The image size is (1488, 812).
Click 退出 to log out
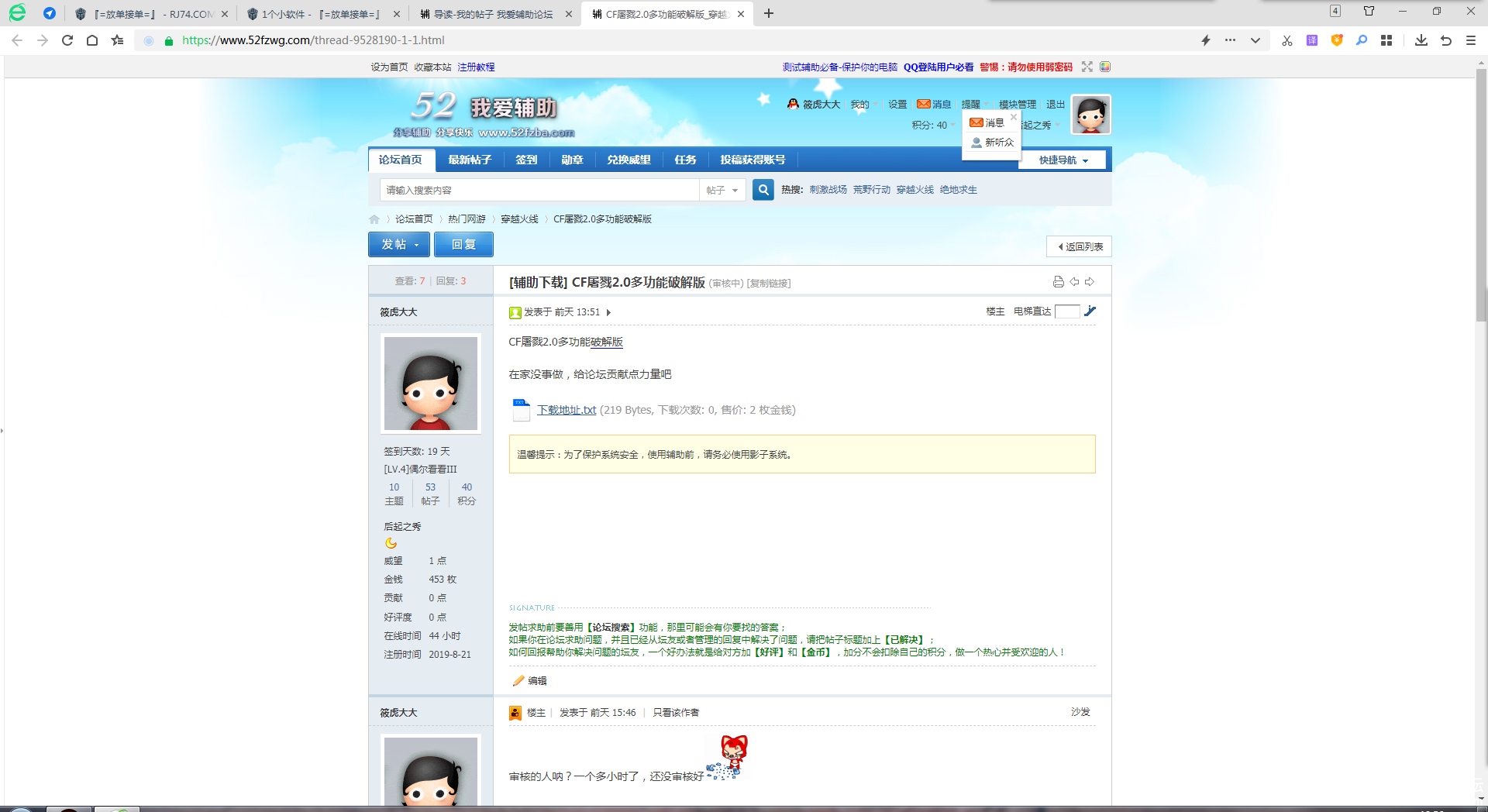[1056, 105]
